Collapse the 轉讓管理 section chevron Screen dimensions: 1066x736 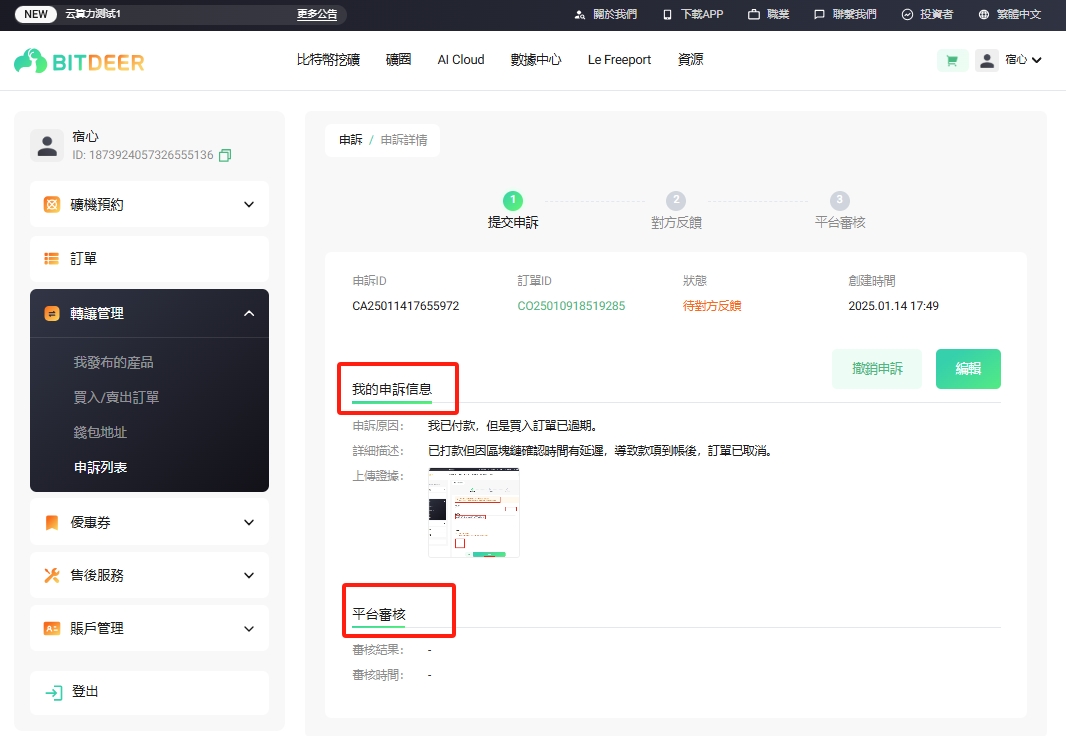(249, 313)
